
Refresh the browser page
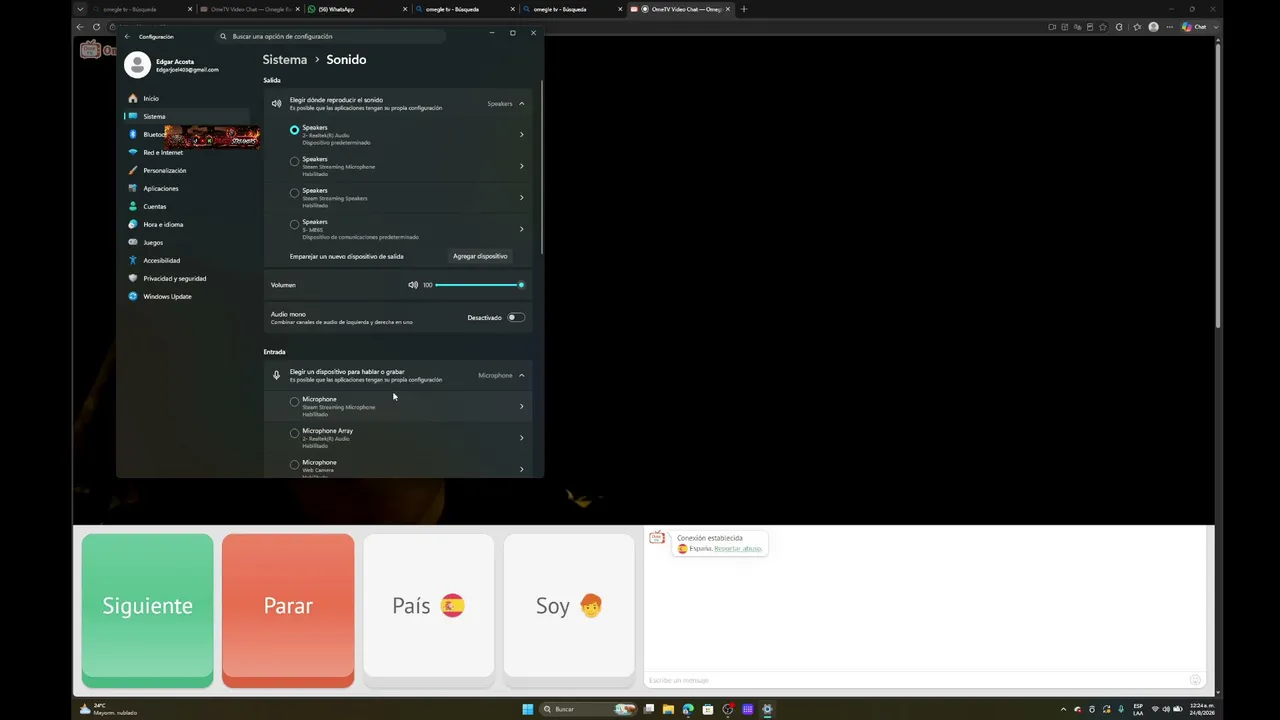point(96,27)
